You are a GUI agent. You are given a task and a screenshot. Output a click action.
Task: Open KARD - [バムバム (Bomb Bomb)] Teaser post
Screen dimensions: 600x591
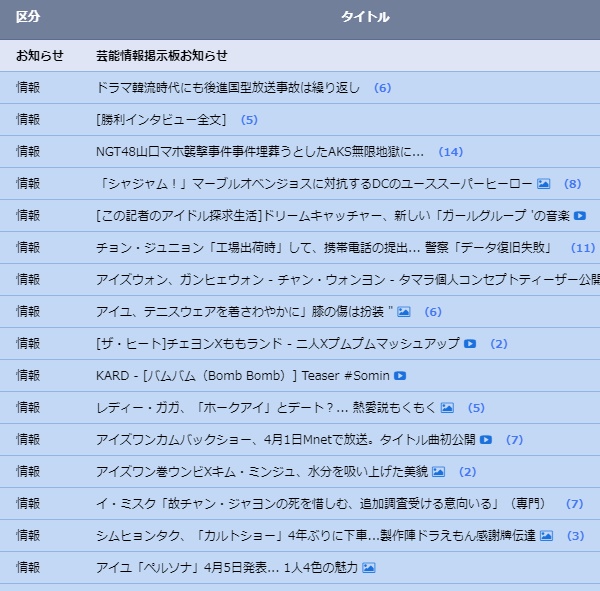[x=243, y=375]
